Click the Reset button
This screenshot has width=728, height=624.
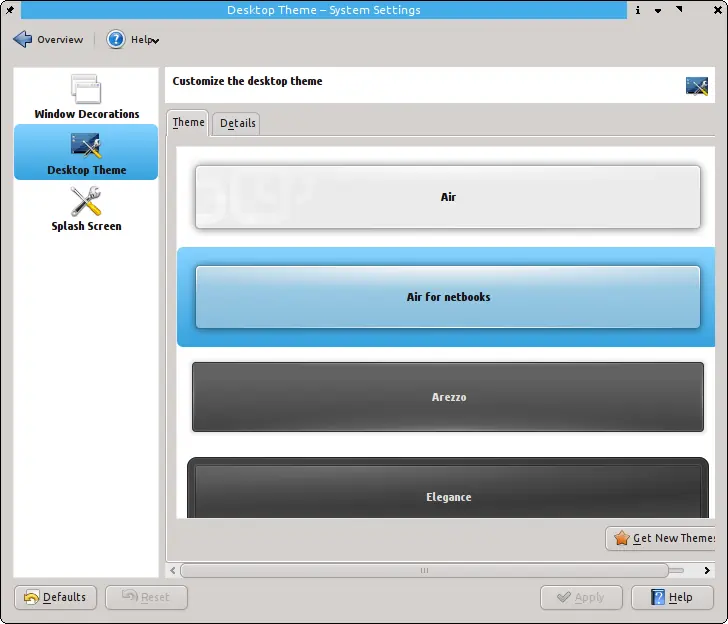[x=146, y=597]
